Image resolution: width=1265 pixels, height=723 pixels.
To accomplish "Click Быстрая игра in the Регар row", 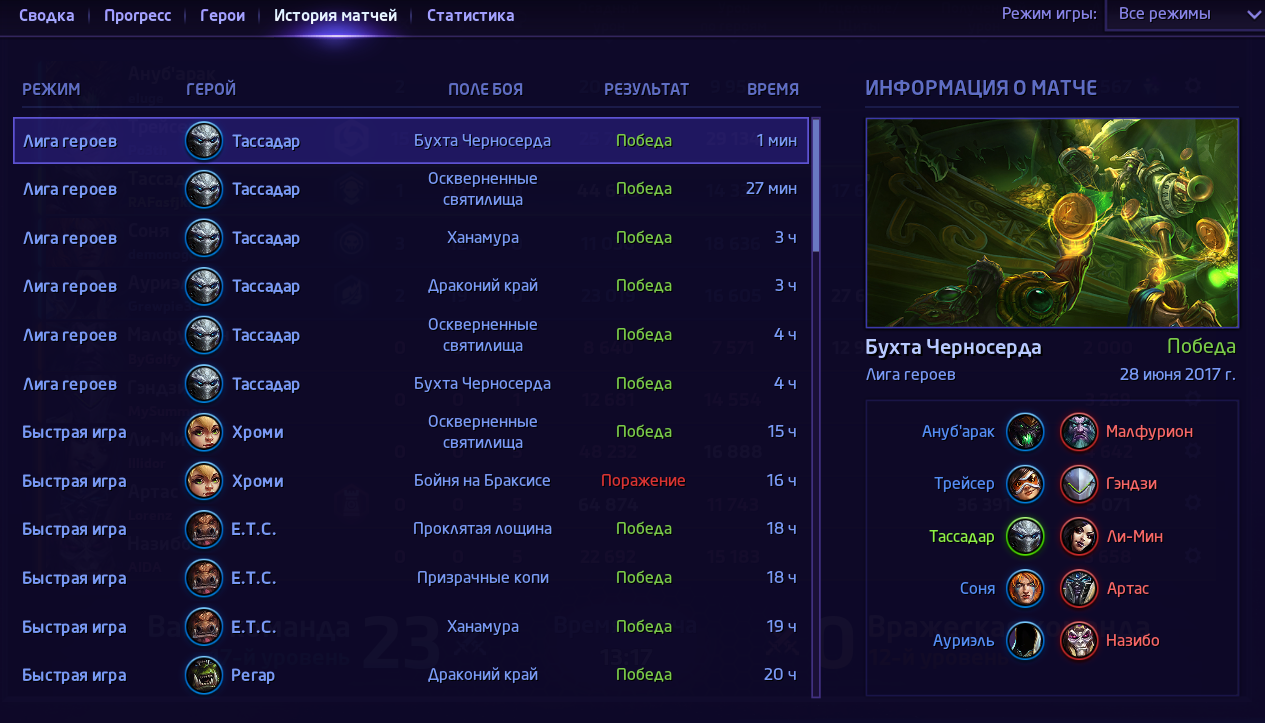I will (x=74, y=675).
